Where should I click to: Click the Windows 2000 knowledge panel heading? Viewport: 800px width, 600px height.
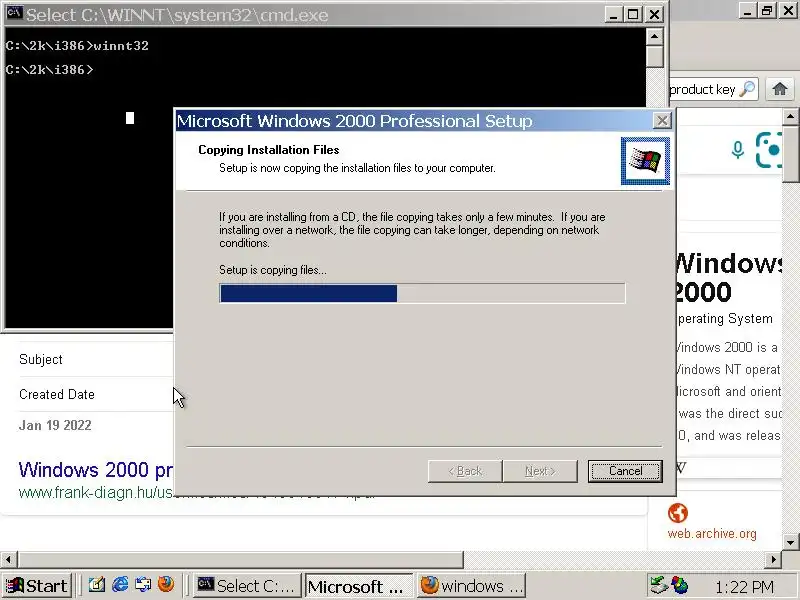(x=727, y=278)
